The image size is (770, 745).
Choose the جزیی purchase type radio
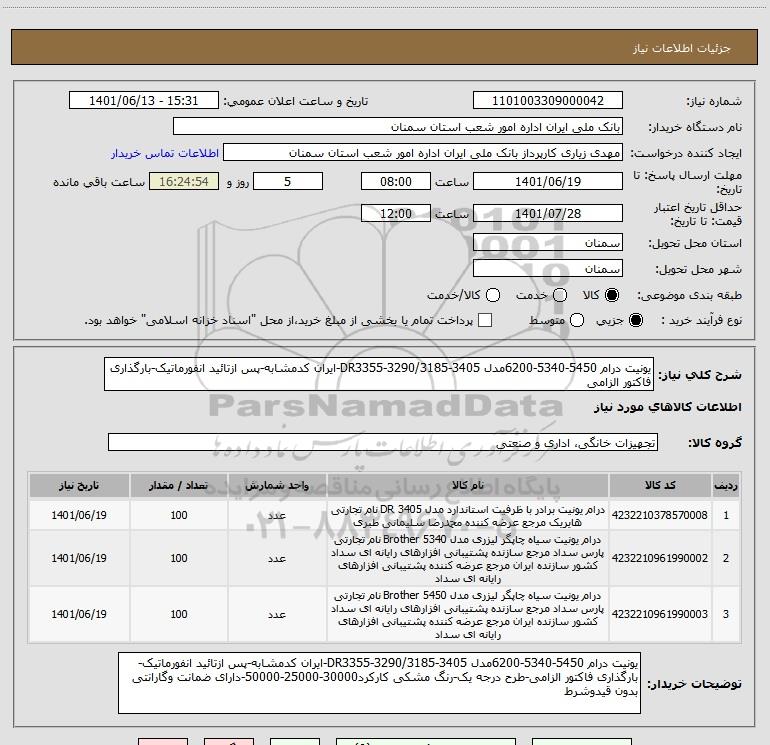coord(635,320)
